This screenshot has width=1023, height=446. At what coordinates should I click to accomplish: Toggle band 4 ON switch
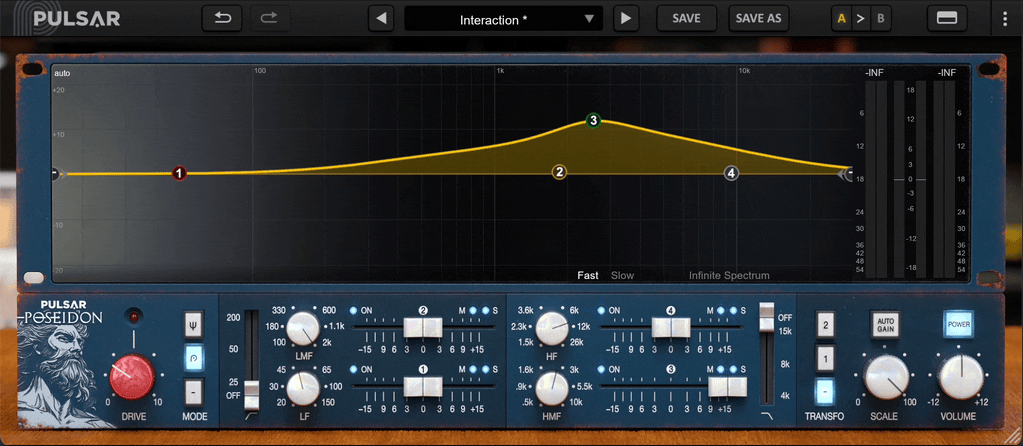pos(609,311)
